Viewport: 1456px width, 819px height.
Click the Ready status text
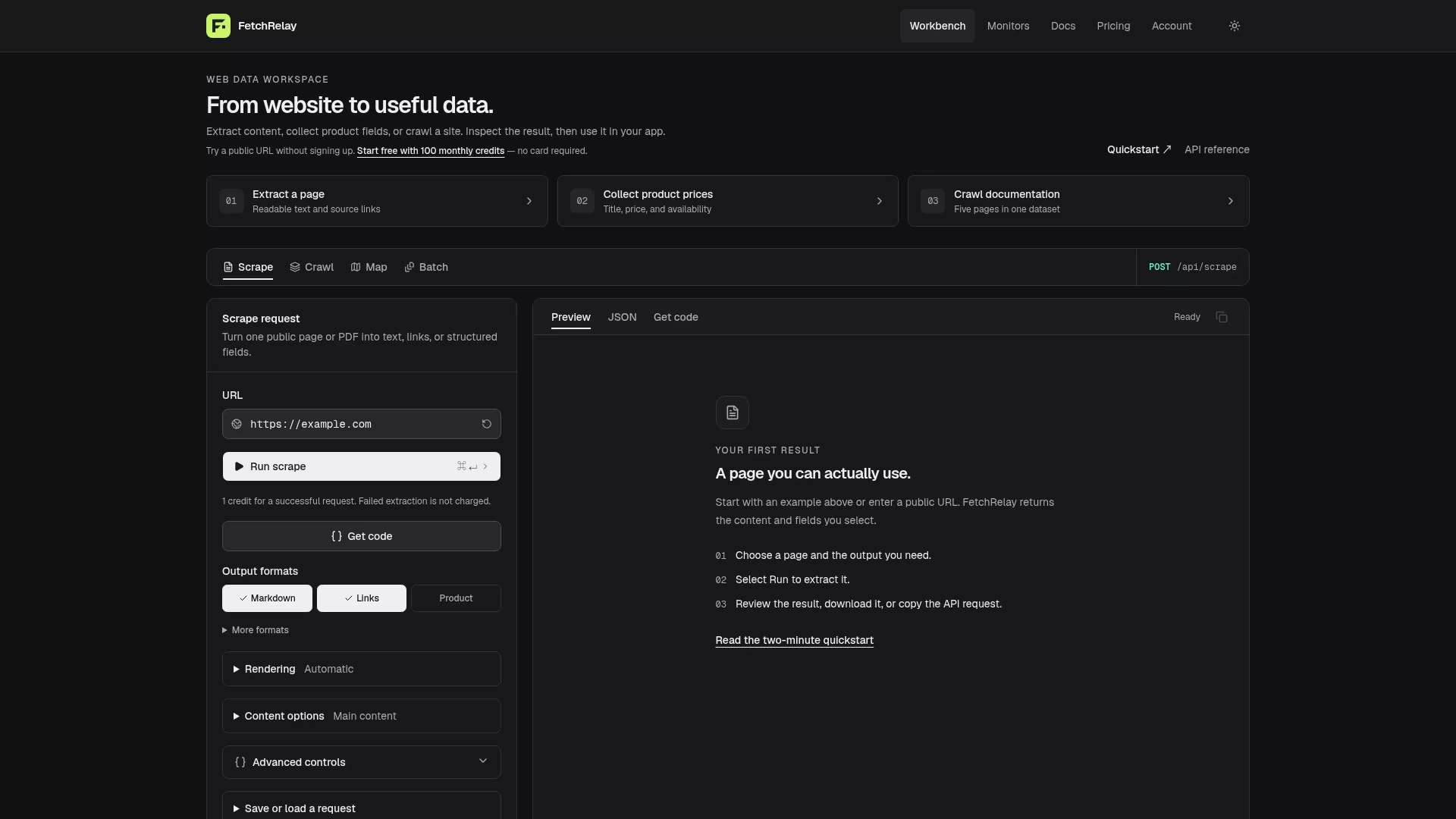tap(1188, 317)
